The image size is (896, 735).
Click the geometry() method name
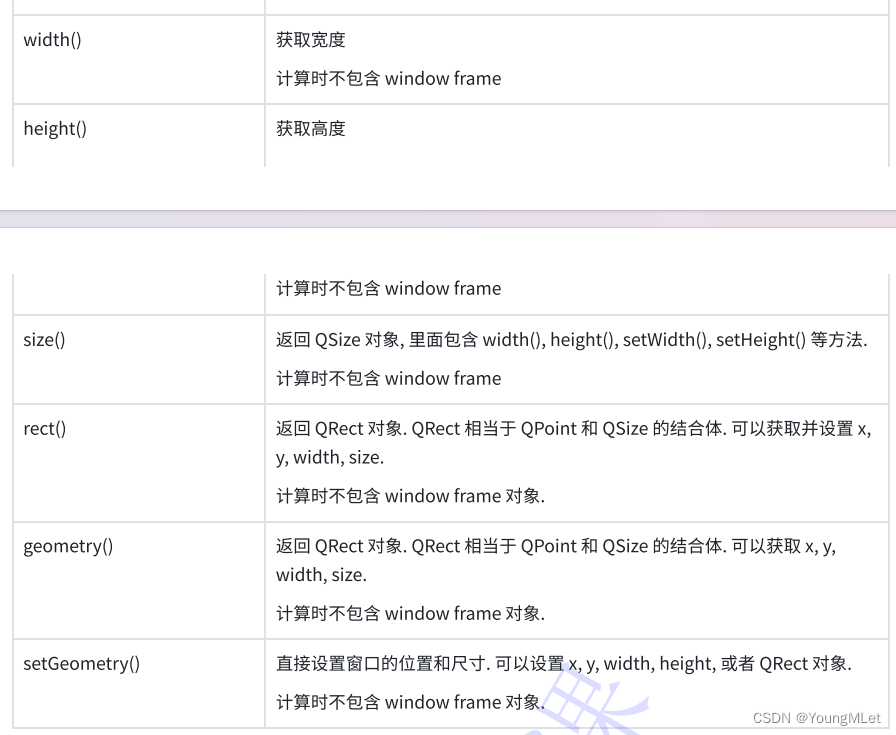[68, 546]
